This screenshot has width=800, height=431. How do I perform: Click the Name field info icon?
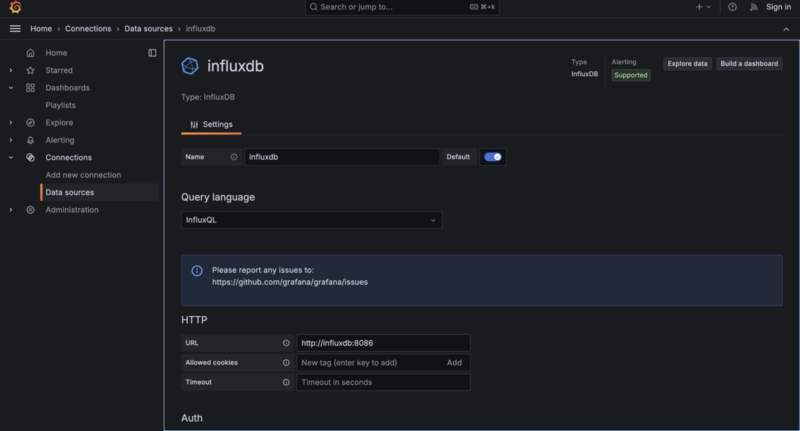(x=234, y=157)
